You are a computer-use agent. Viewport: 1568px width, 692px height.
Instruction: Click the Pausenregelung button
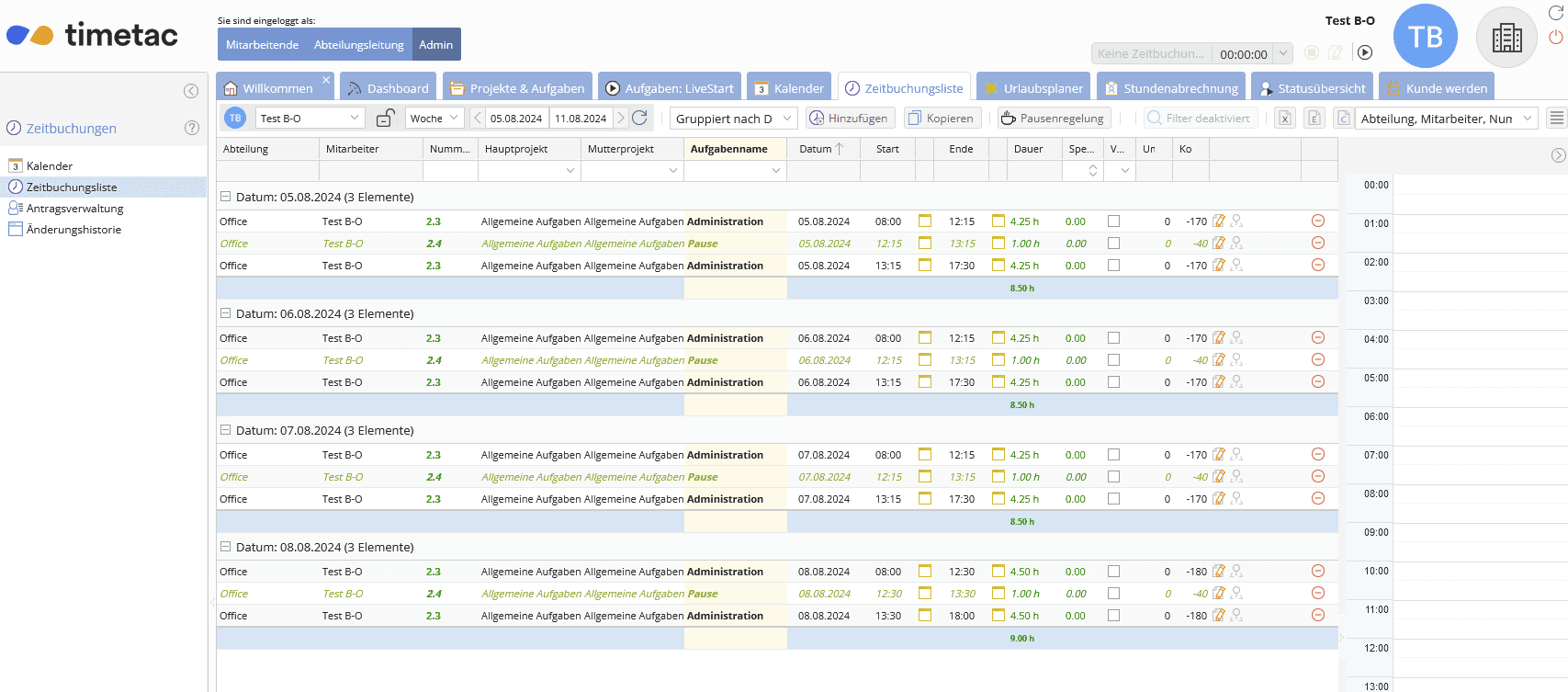coord(1053,118)
